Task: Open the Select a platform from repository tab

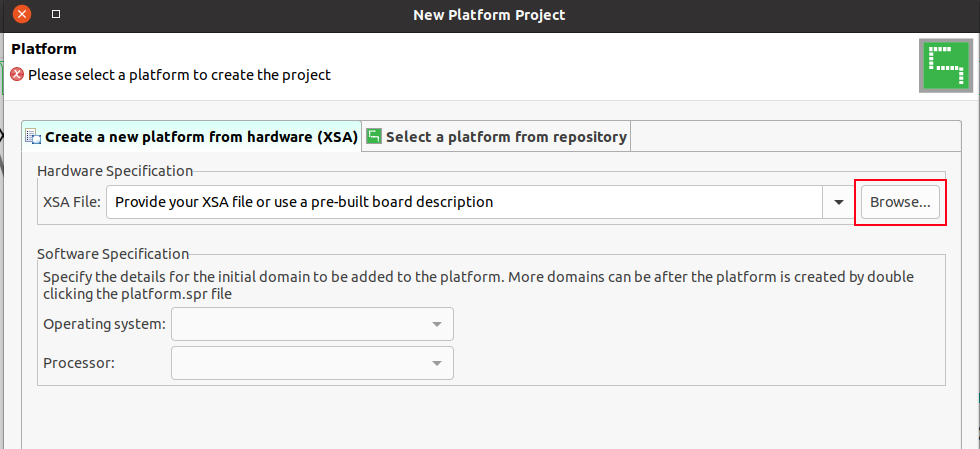Action: pyautogui.click(x=497, y=136)
